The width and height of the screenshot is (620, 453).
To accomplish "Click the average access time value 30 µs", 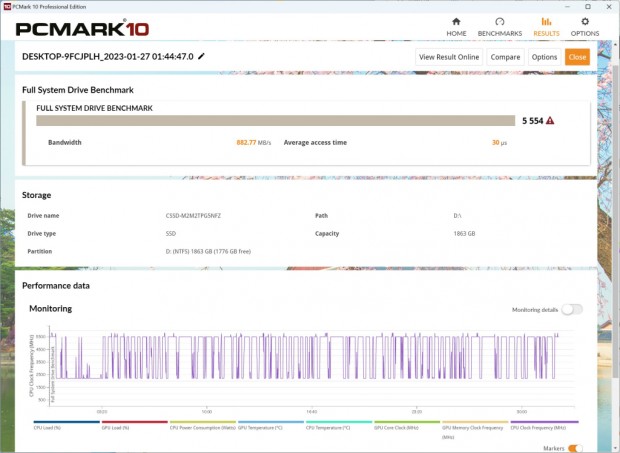I will click(499, 142).
